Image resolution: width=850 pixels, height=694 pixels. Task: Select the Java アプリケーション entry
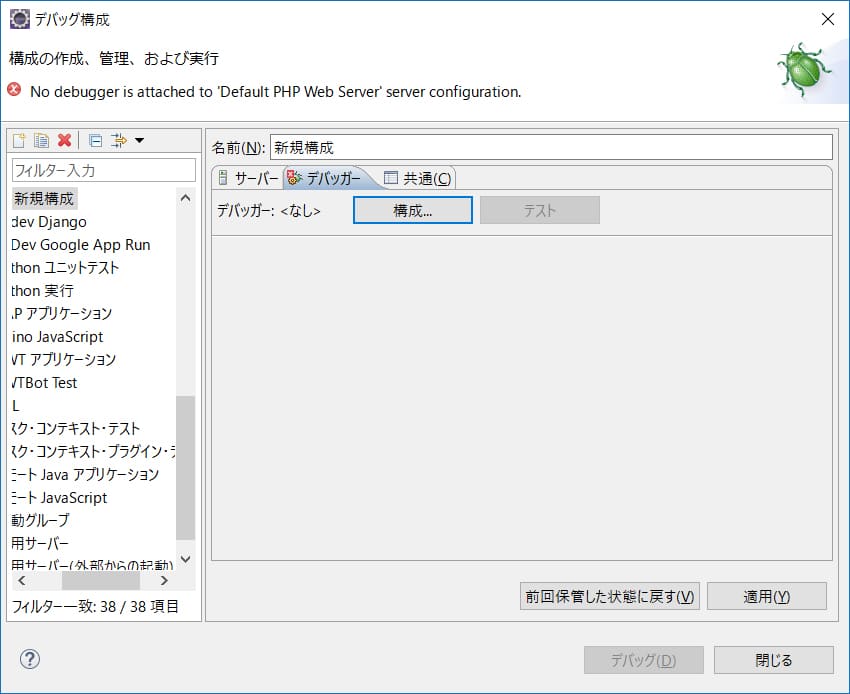coord(86,474)
